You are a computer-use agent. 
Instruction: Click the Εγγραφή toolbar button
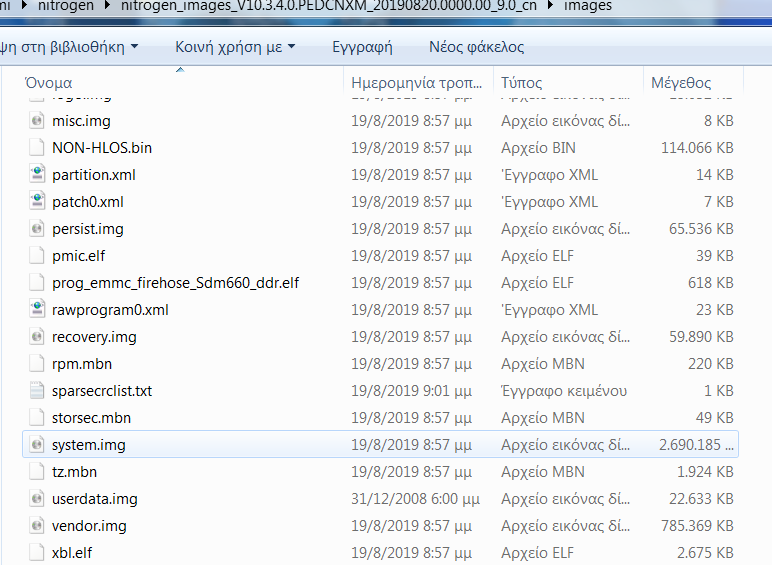[362, 47]
